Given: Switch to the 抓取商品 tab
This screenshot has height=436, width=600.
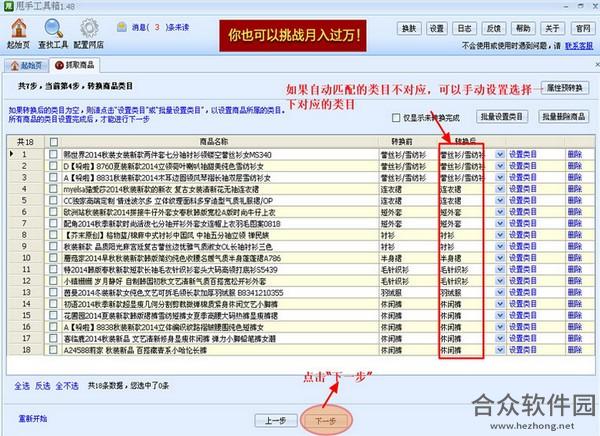Looking at the screenshot, I should coord(75,65).
